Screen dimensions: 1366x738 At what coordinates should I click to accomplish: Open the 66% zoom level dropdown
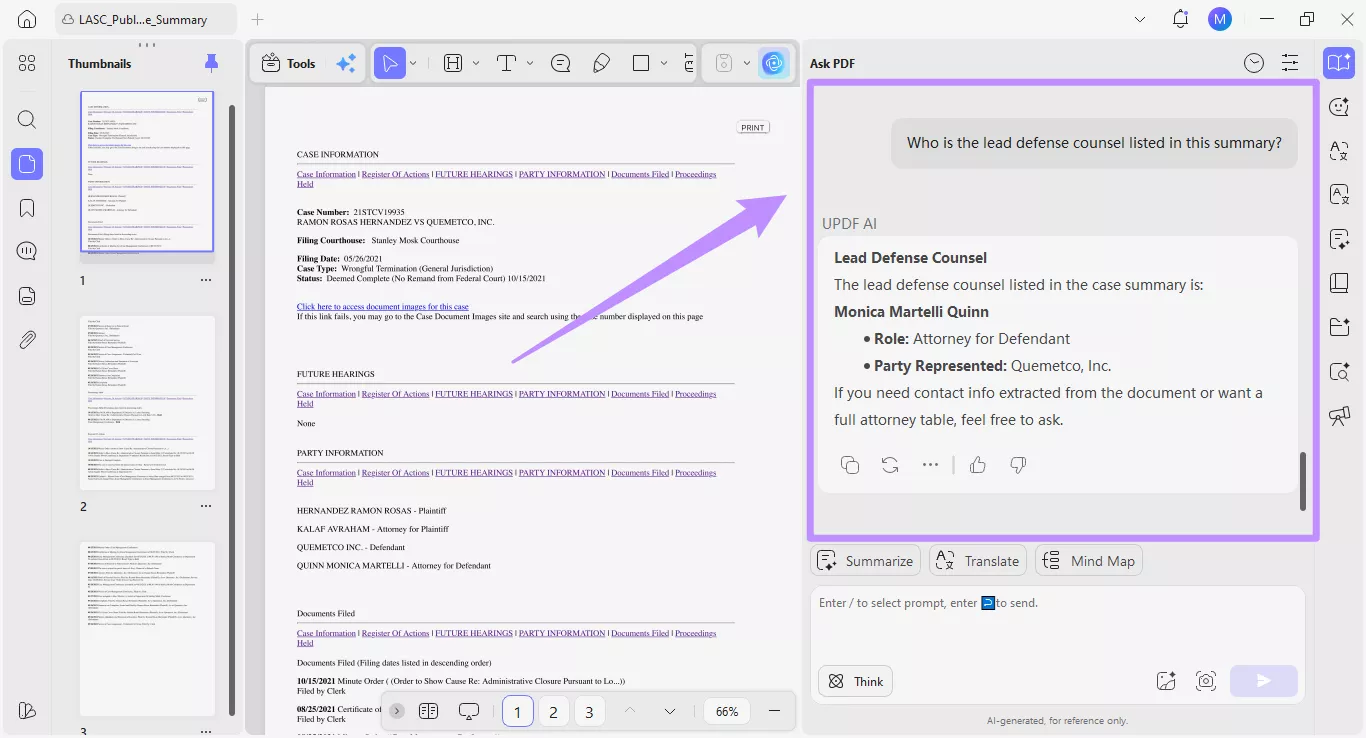click(x=727, y=711)
